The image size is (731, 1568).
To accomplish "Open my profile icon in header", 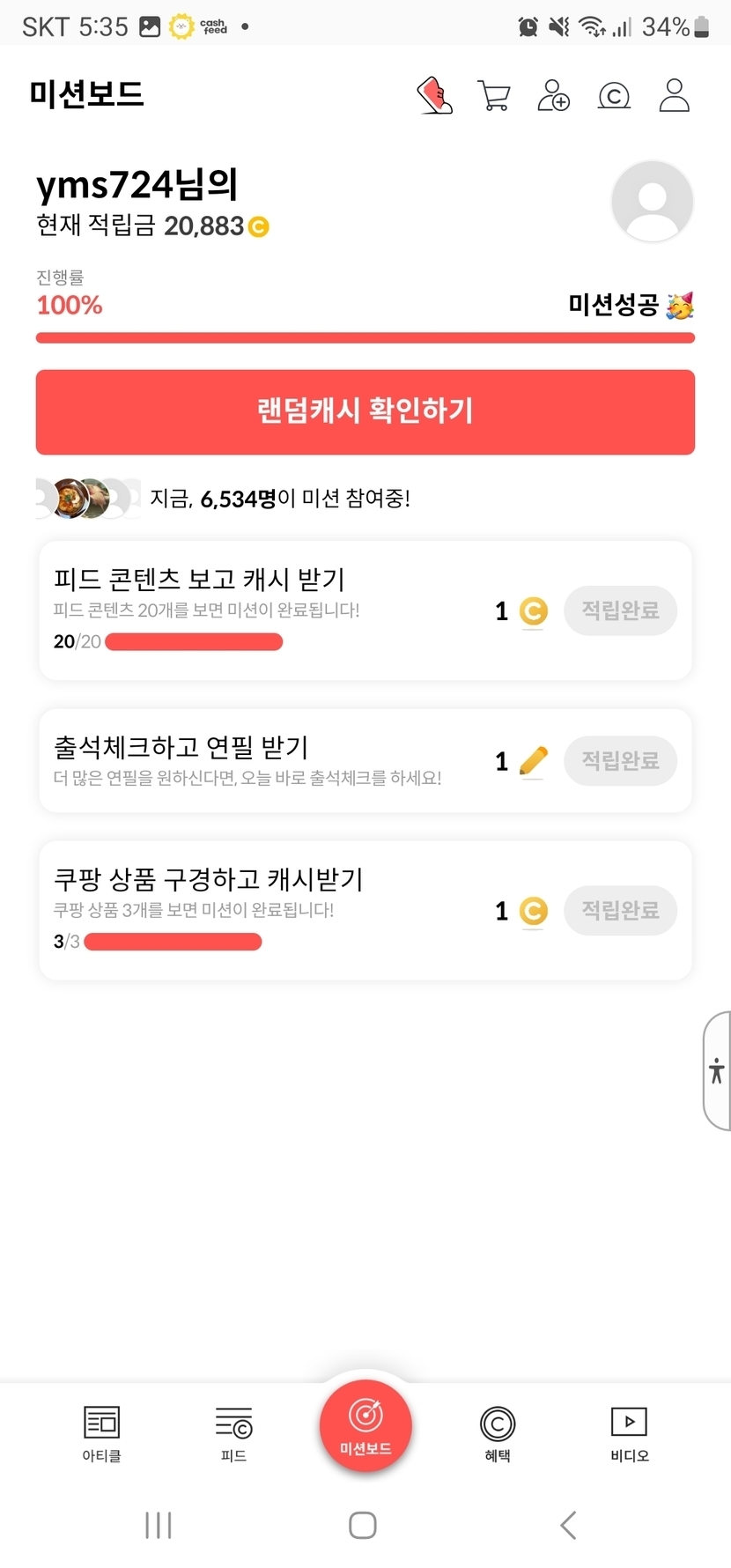I will 674,95.
